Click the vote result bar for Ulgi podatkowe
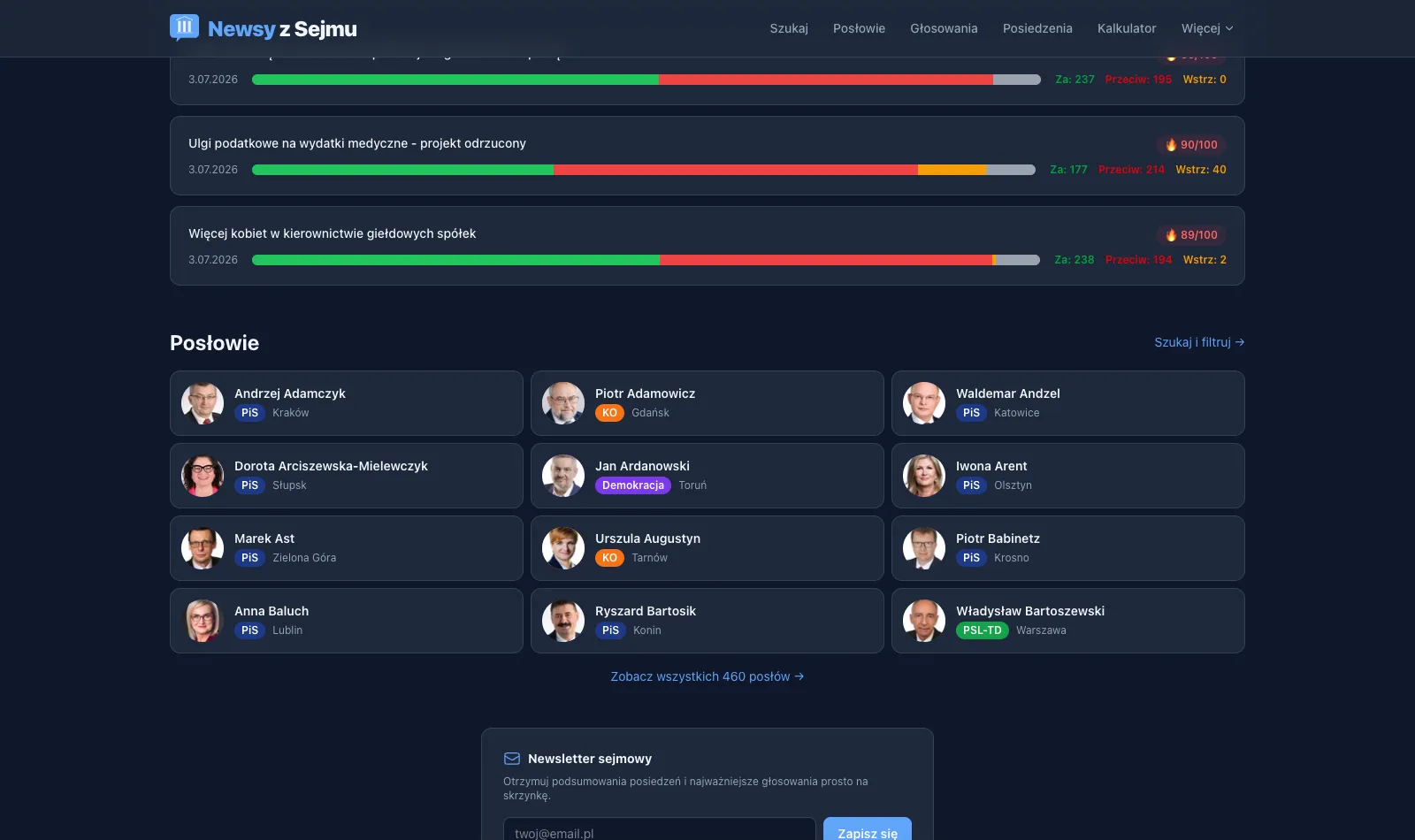 pyautogui.click(x=644, y=170)
